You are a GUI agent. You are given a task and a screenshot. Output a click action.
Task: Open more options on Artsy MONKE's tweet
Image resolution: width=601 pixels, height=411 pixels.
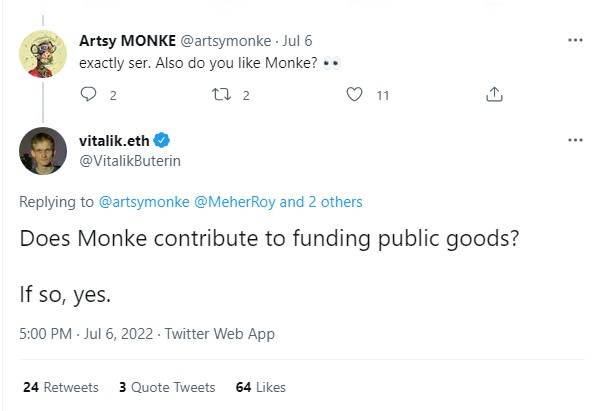point(575,41)
